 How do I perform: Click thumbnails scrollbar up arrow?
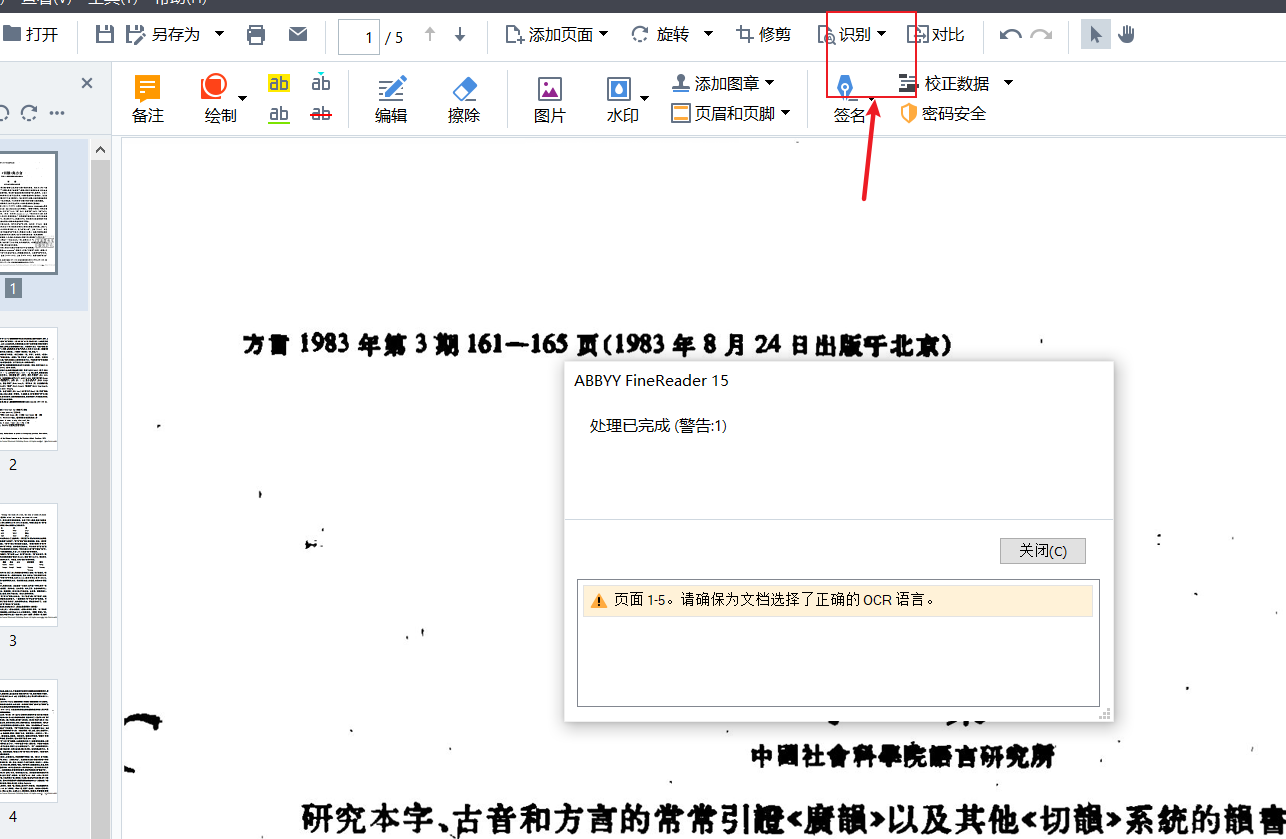click(100, 150)
